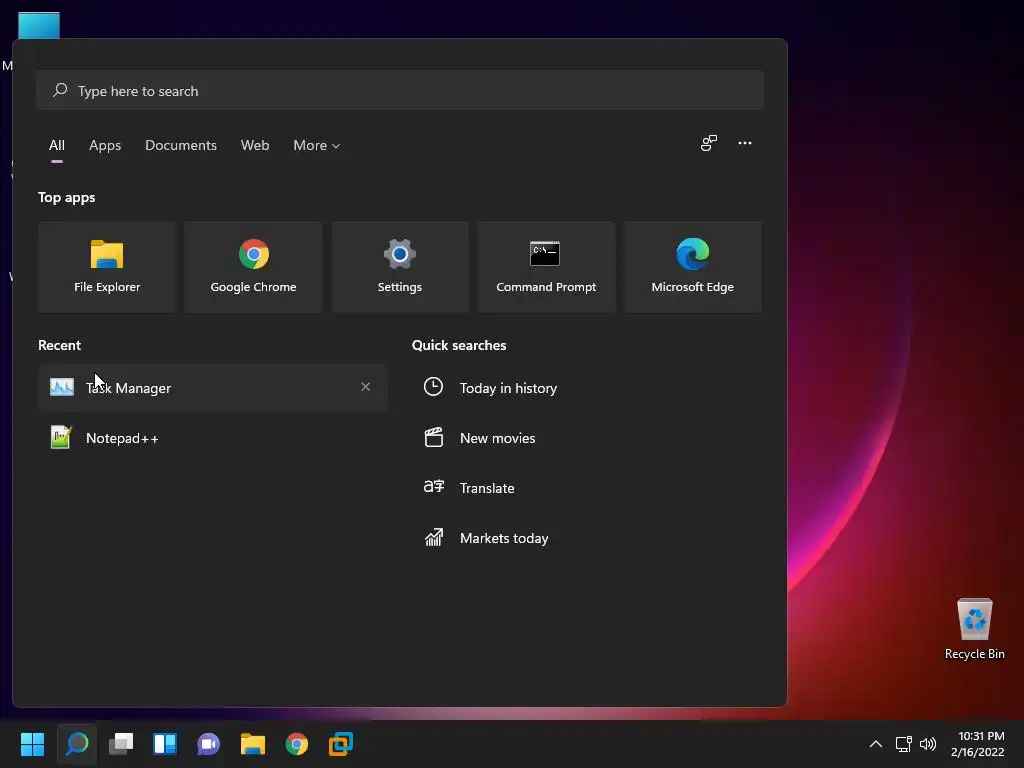The image size is (1024, 768).
Task: Switch to the Apps search tab
Action: pyautogui.click(x=105, y=146)
